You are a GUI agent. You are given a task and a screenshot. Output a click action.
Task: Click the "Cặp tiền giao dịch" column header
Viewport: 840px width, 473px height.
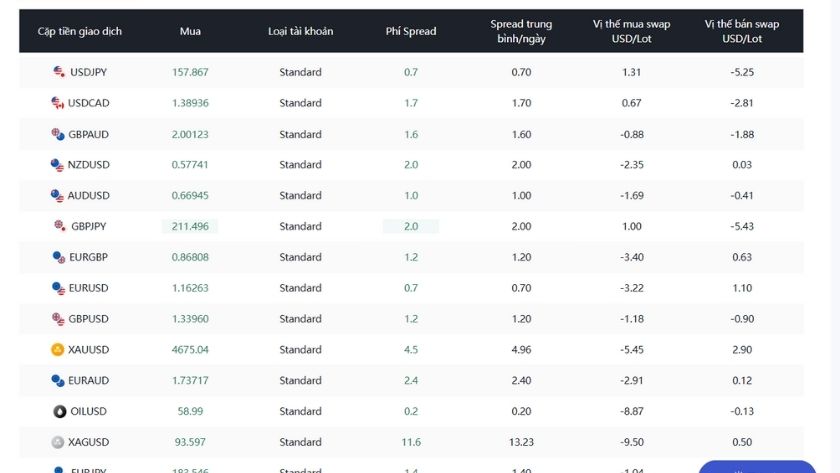pos(80,31)
